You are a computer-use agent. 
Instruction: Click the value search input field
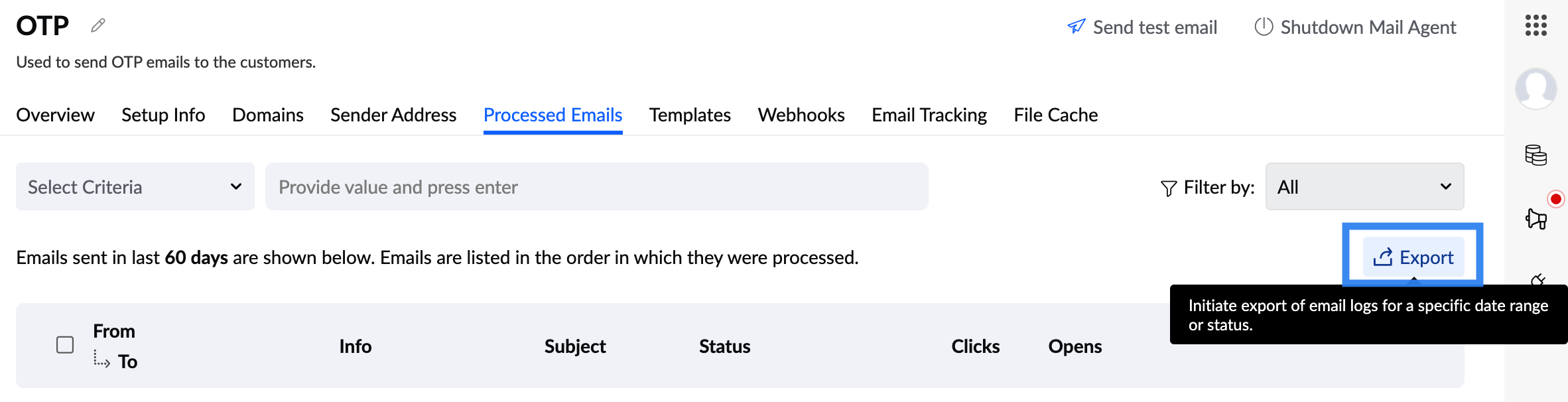point(596,186)
